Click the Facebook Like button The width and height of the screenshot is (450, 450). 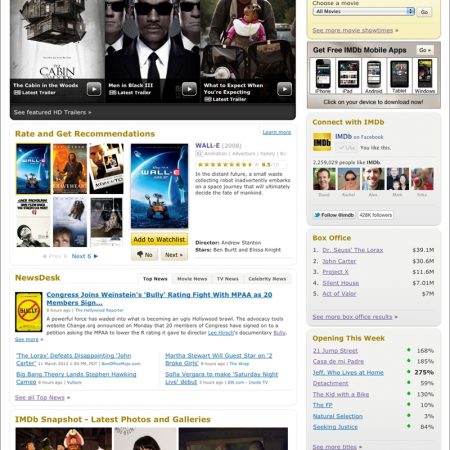pyautogui.click(x=346, y=148)
